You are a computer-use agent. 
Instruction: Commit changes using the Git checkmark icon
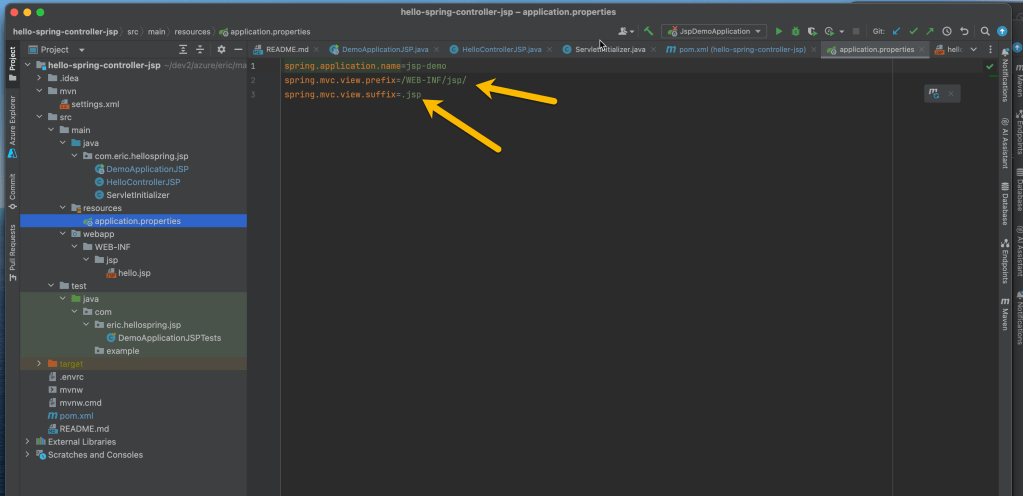(x=913, y=32)
